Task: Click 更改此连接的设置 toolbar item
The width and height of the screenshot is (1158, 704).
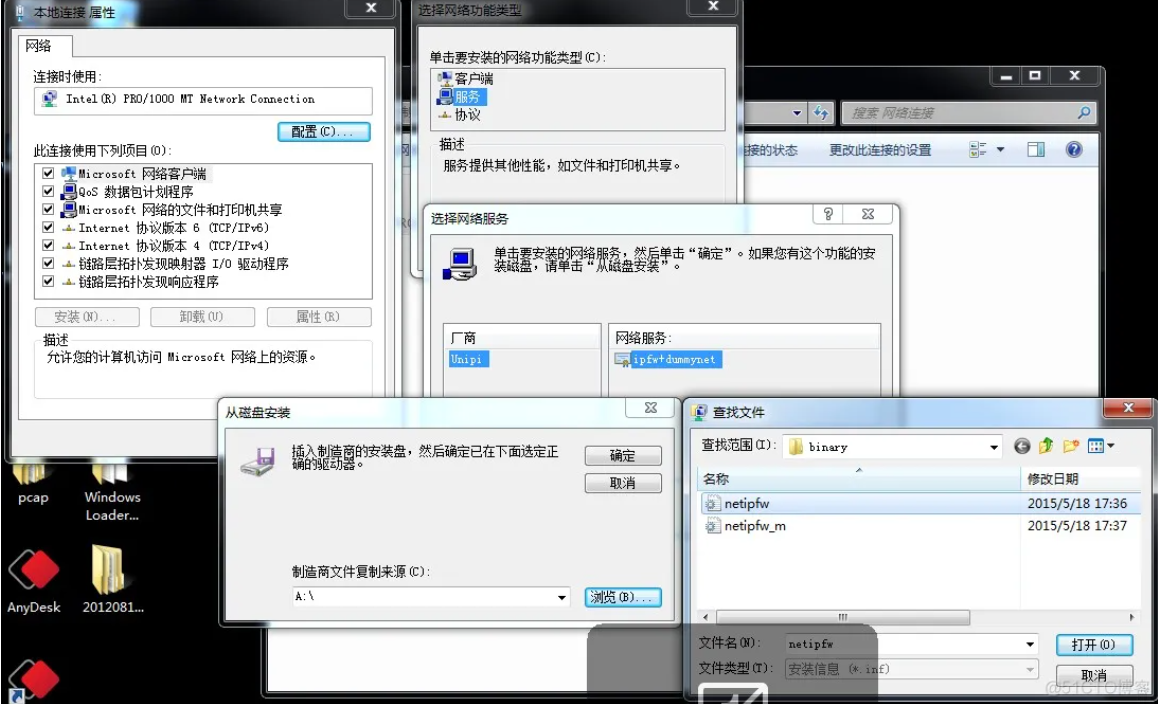Action: point(880,151)
